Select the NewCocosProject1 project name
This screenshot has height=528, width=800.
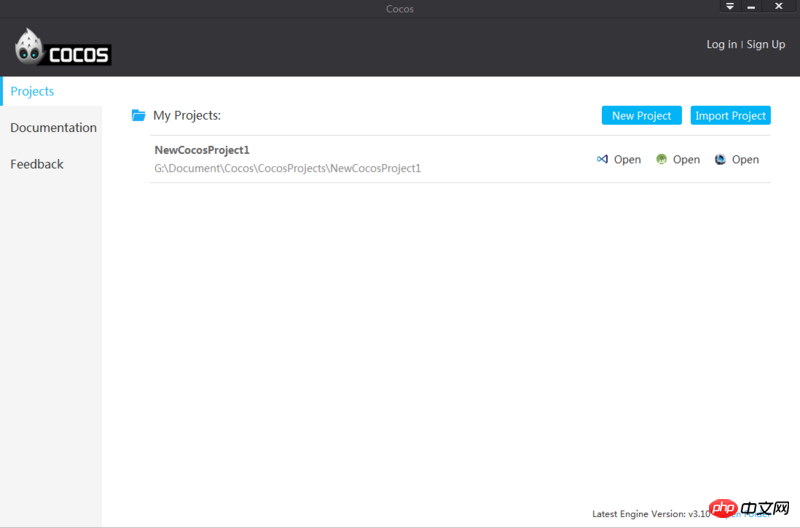click(202, 150)
